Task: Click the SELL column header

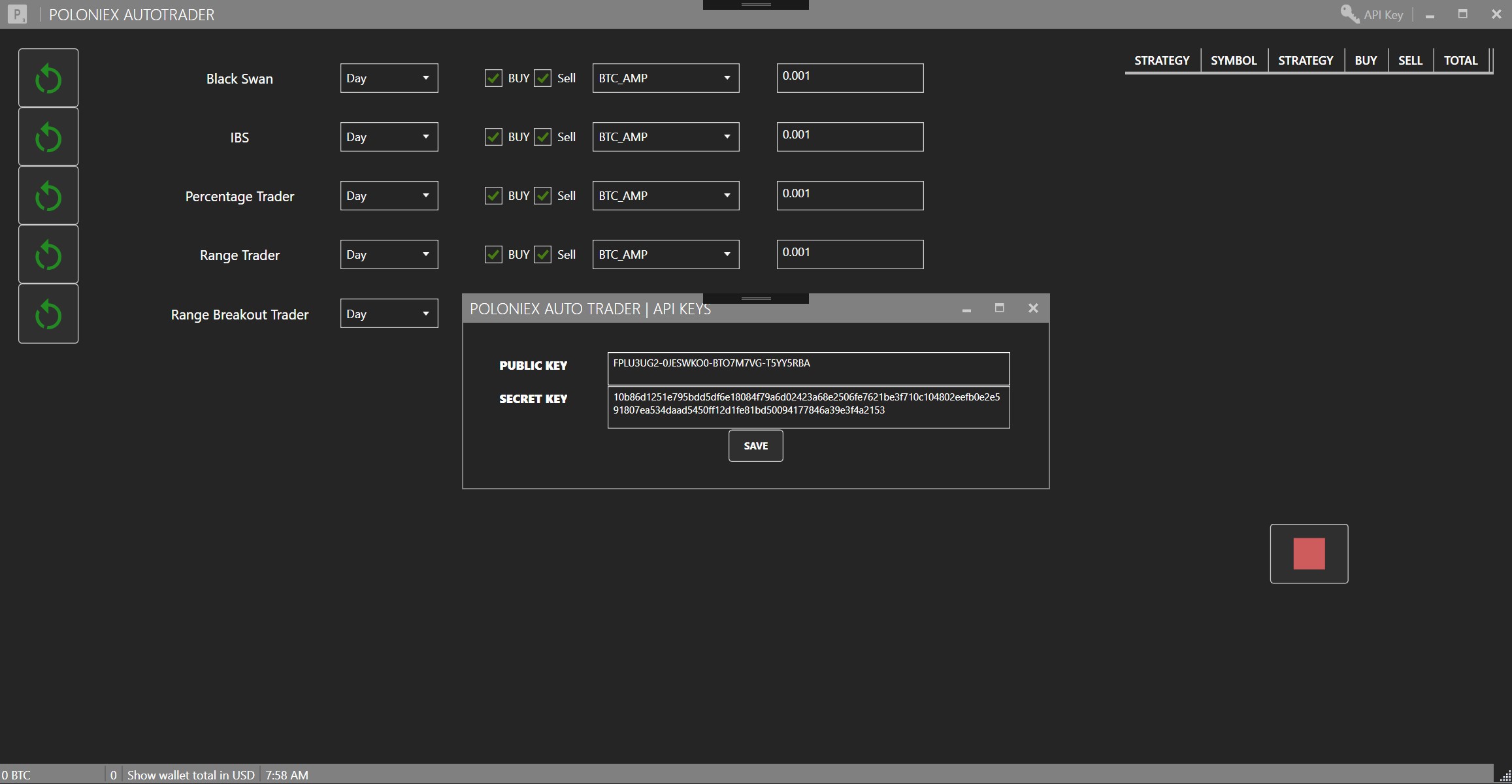Action: (x=1410, y=61)
